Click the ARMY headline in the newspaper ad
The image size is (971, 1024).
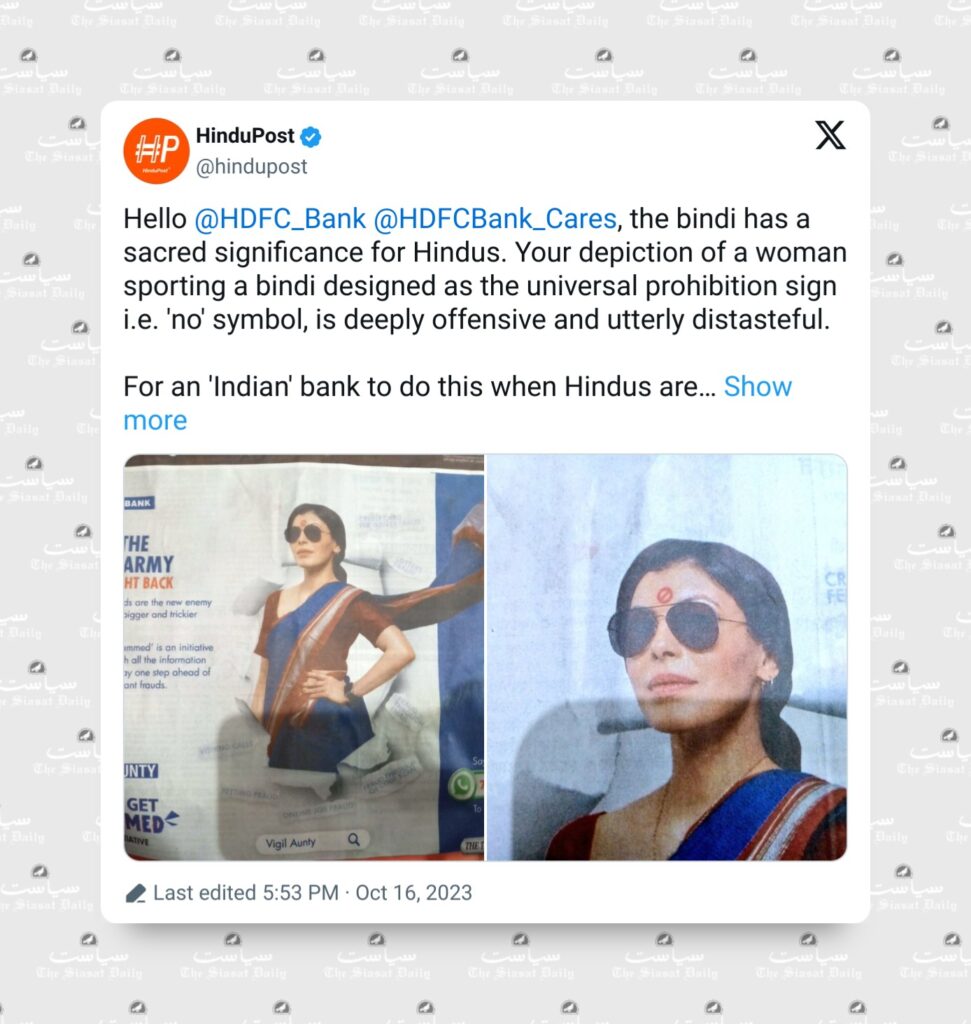[x=149, y=564]
